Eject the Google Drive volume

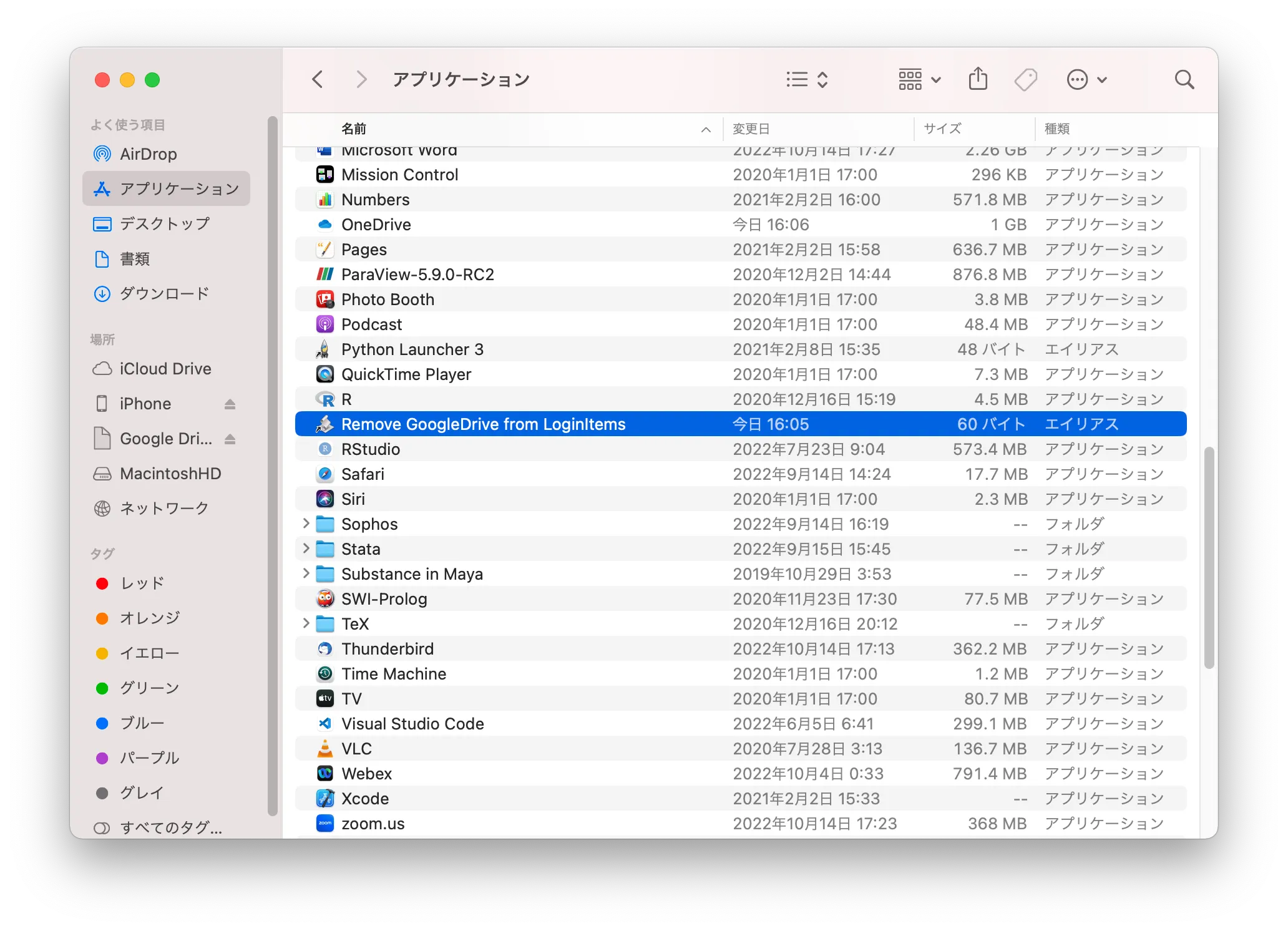(230, 439)
